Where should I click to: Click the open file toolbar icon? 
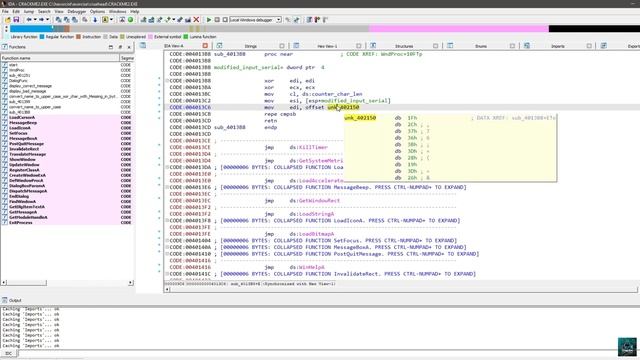coord(8,20)
